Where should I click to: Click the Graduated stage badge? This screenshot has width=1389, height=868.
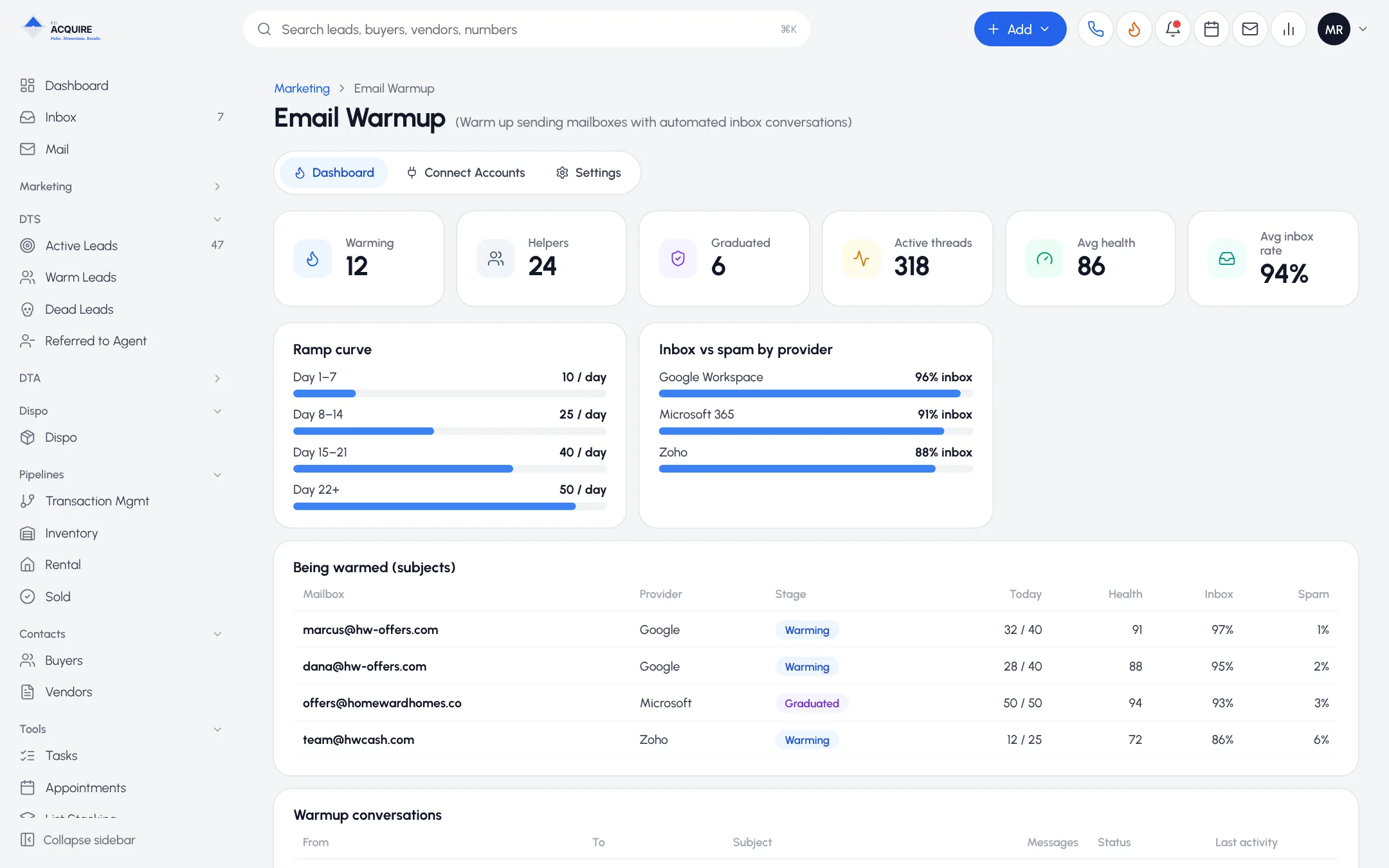(812, 703)
